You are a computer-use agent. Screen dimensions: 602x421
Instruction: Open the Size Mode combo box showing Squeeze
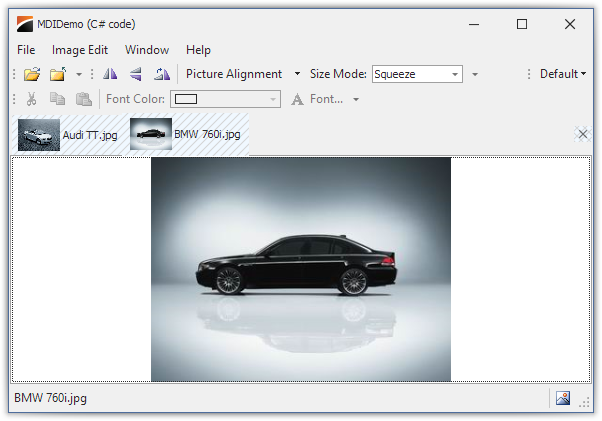[x=417, y=74]
